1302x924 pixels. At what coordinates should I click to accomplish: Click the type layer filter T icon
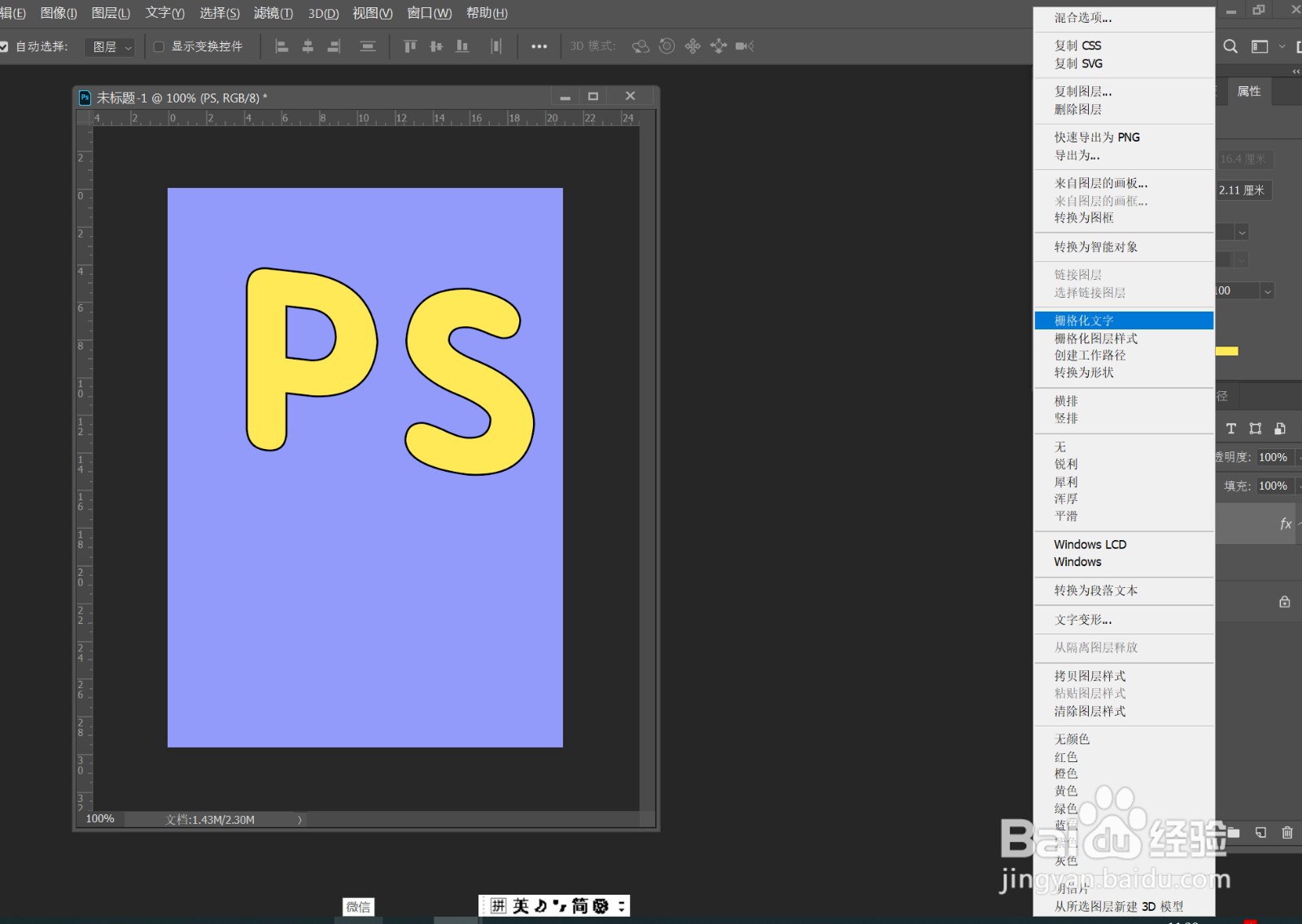[1231, 429]
